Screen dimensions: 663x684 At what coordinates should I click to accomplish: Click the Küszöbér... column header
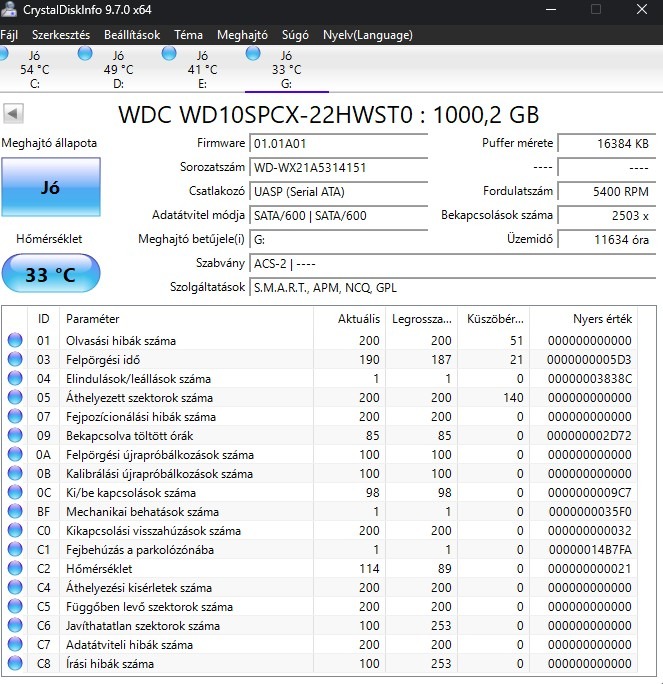(495, 319)
